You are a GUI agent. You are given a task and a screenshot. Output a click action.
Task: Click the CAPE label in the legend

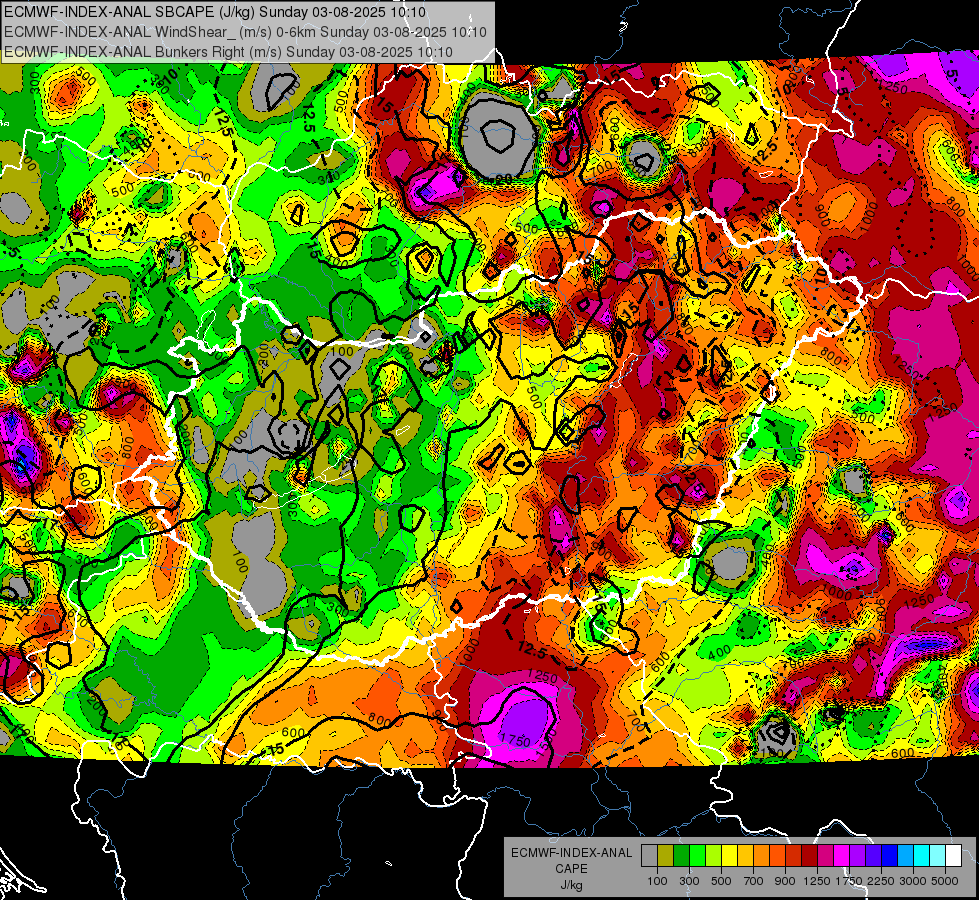[571, 868]
